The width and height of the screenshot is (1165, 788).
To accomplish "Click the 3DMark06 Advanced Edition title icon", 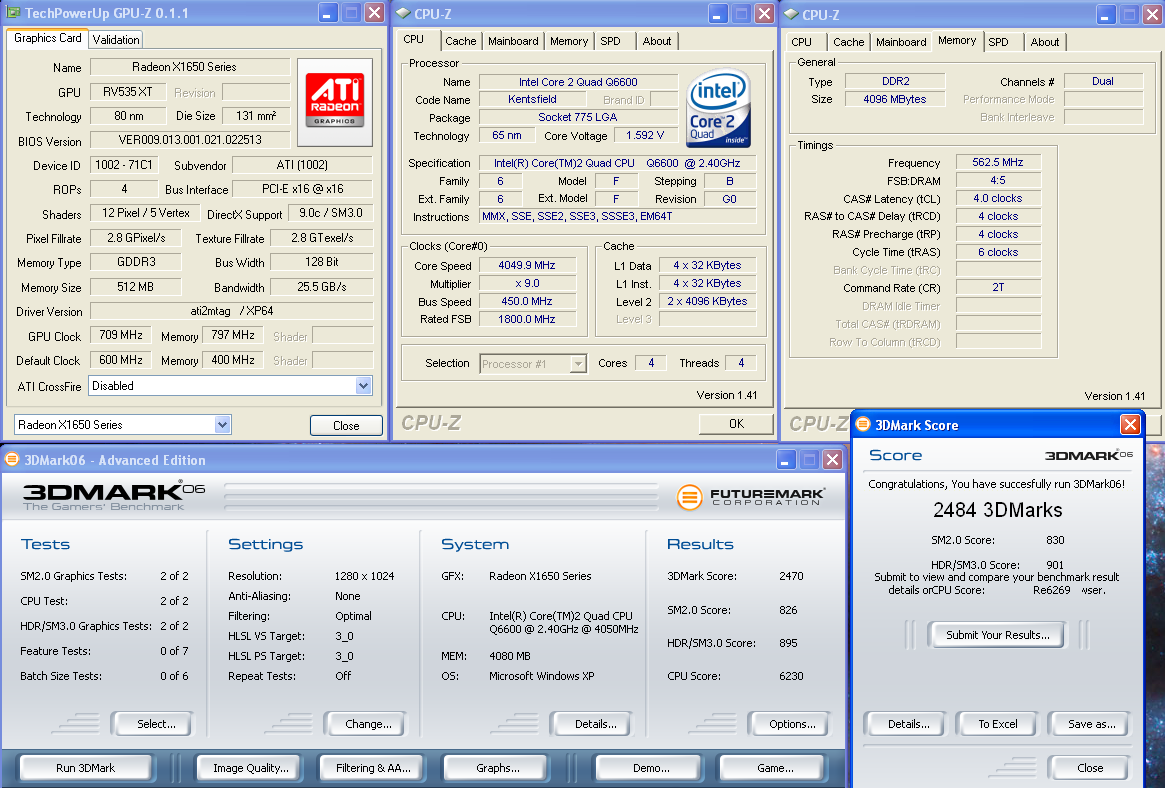I will click(x=12, y=460).
